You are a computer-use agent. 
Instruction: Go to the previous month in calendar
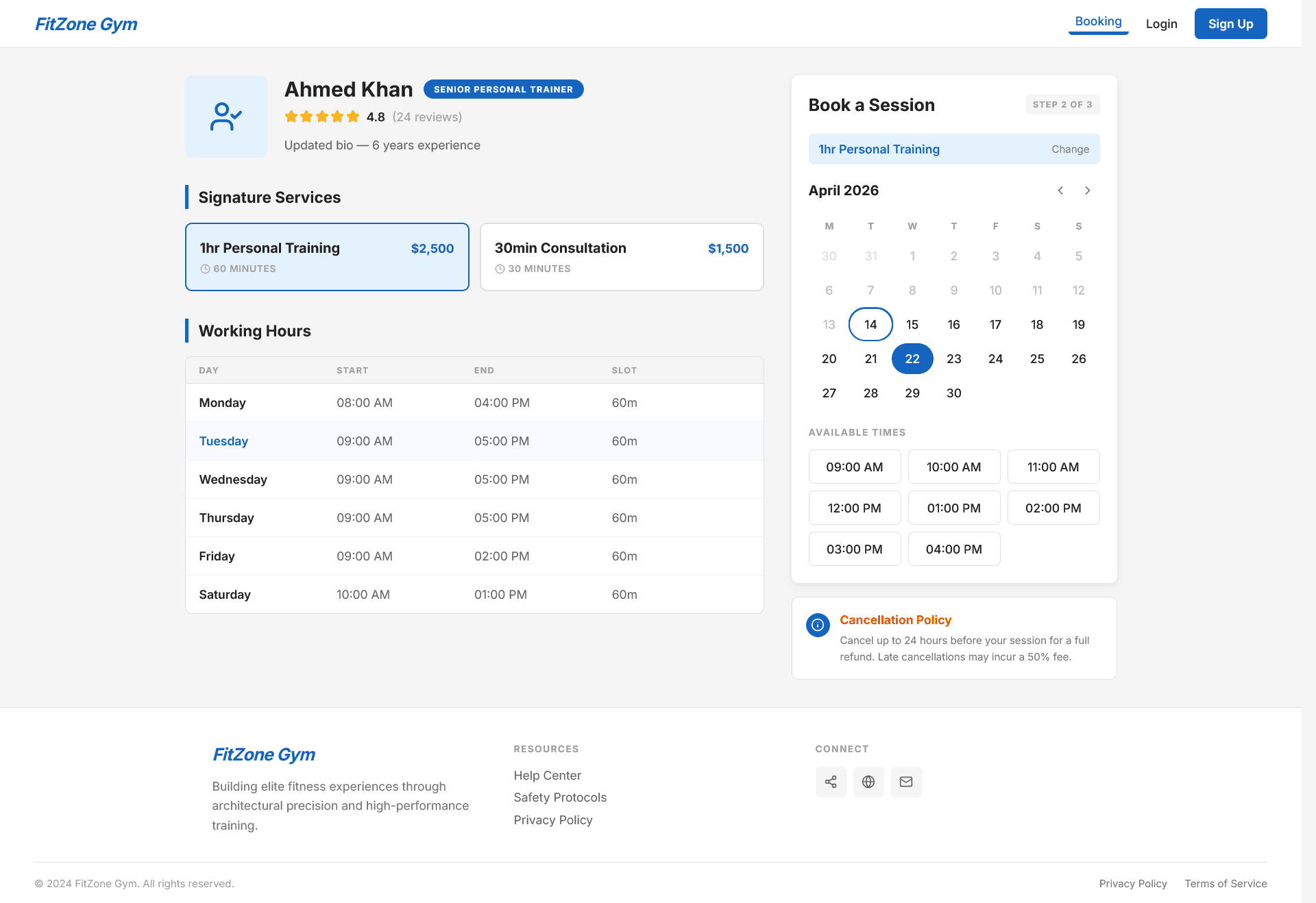1060,190
